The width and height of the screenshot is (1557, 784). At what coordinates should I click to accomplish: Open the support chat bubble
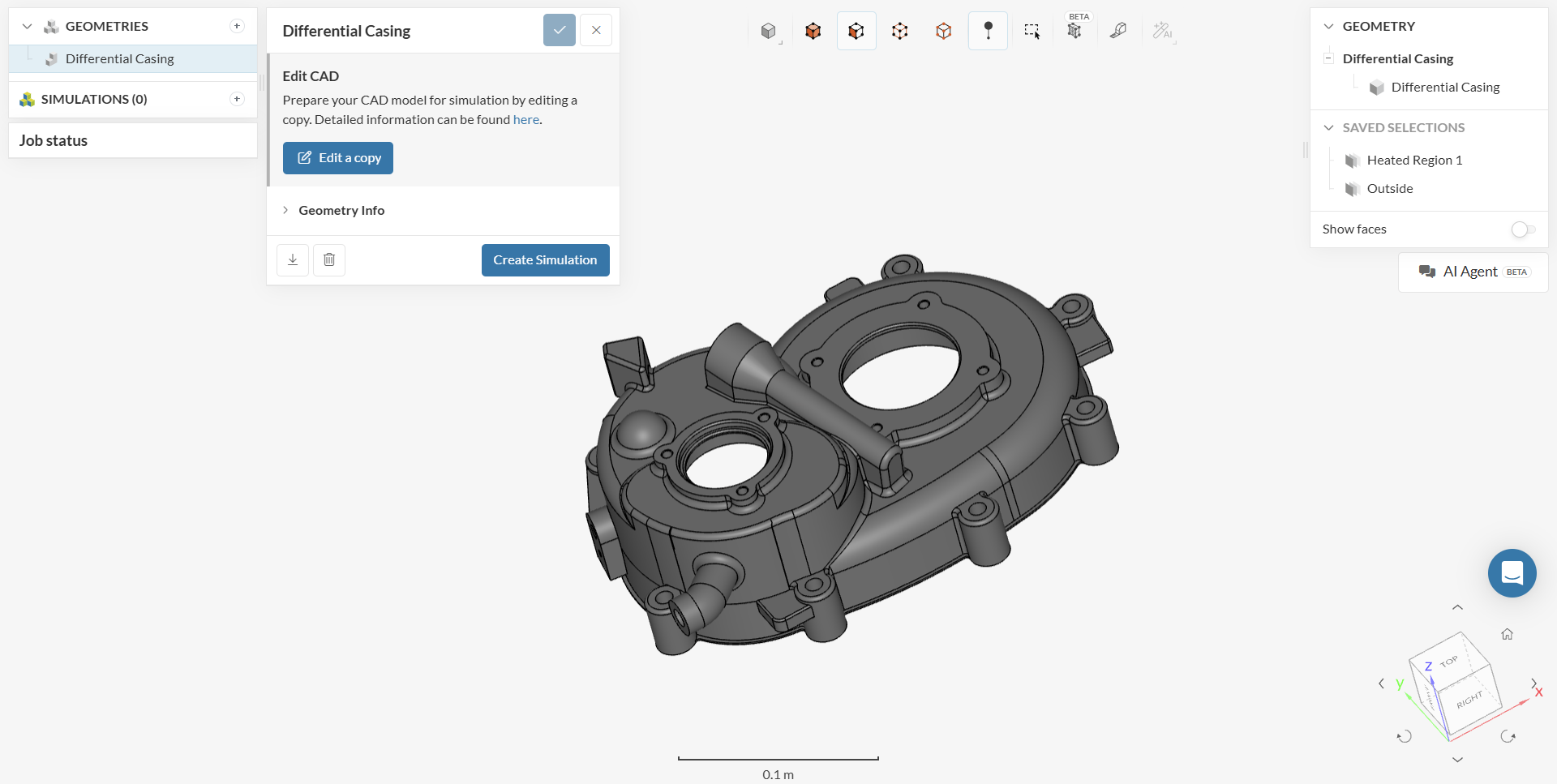pyautogui.click(x=1512, y=573)
